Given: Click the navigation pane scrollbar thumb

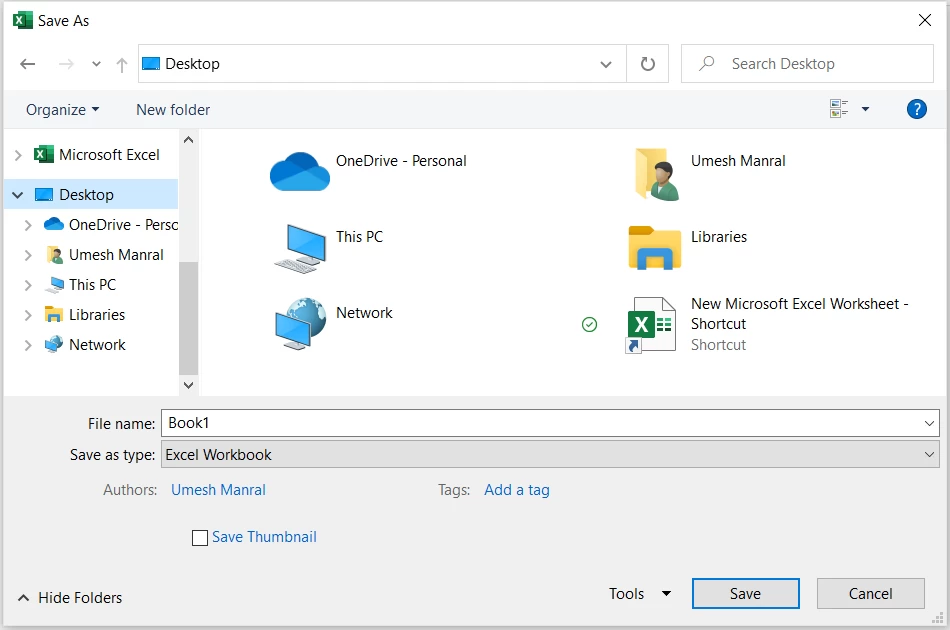Looking at the screenshot, I should (188, 319).
